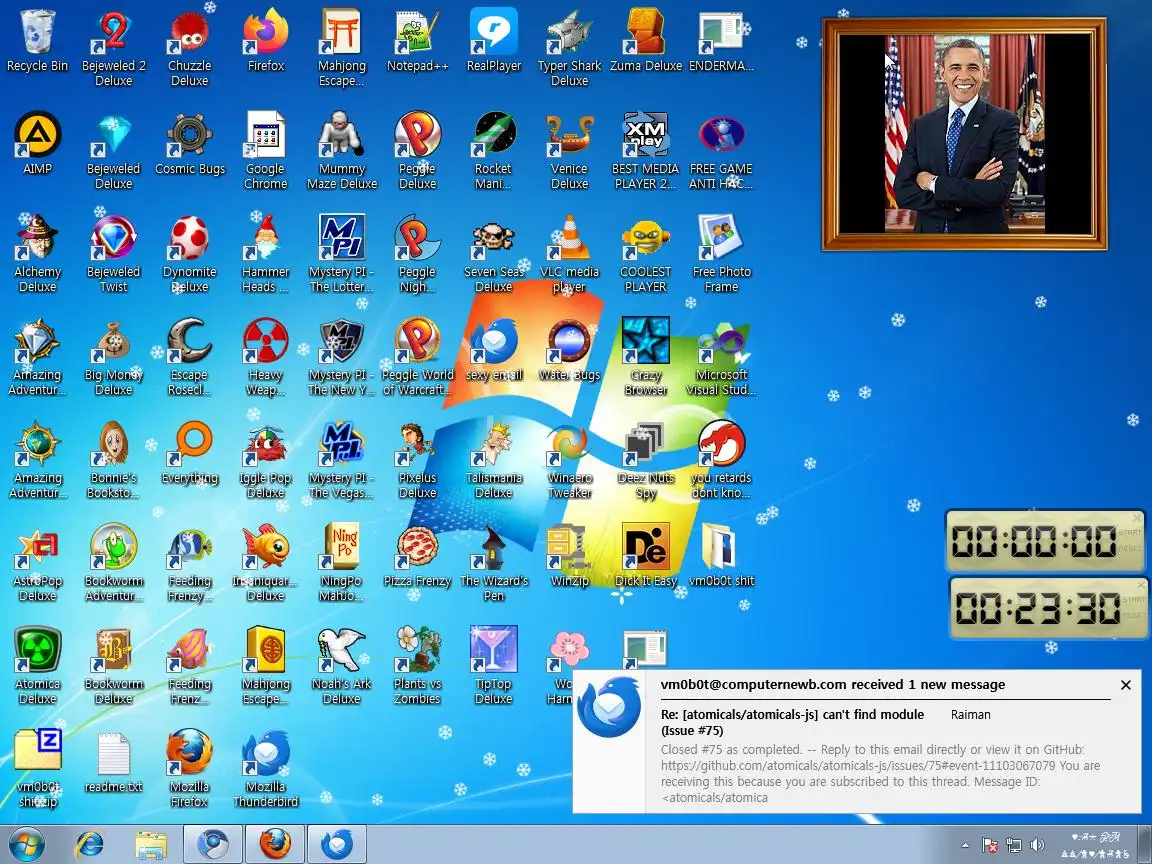Image resolution: width=1152 pixels, height=864 pixels.
Task: Switch to Firefox taskbar button
Action: point(274,844)
